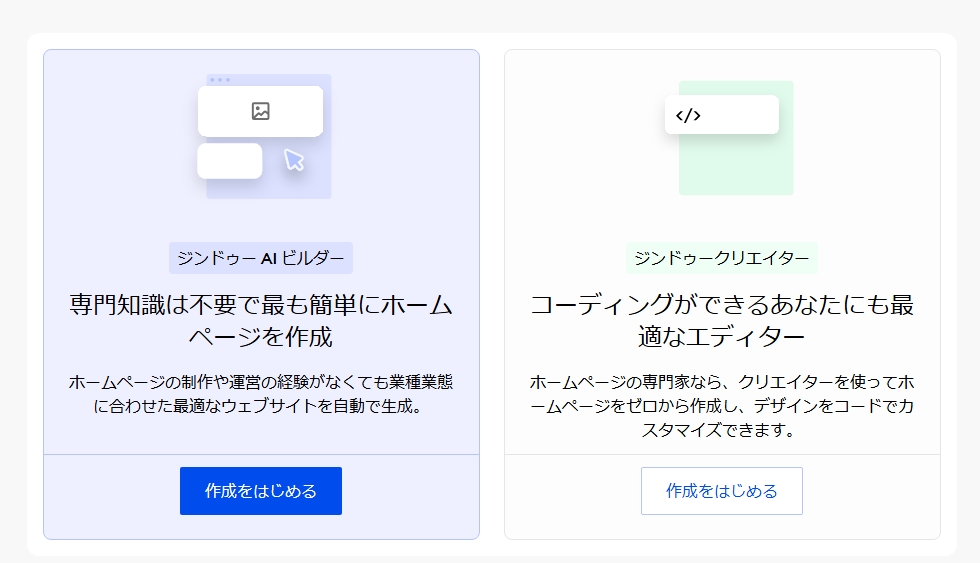The image size is (980, 563).
Task: Click the AI Builder description paragraph text
Action: click(260, 395)
